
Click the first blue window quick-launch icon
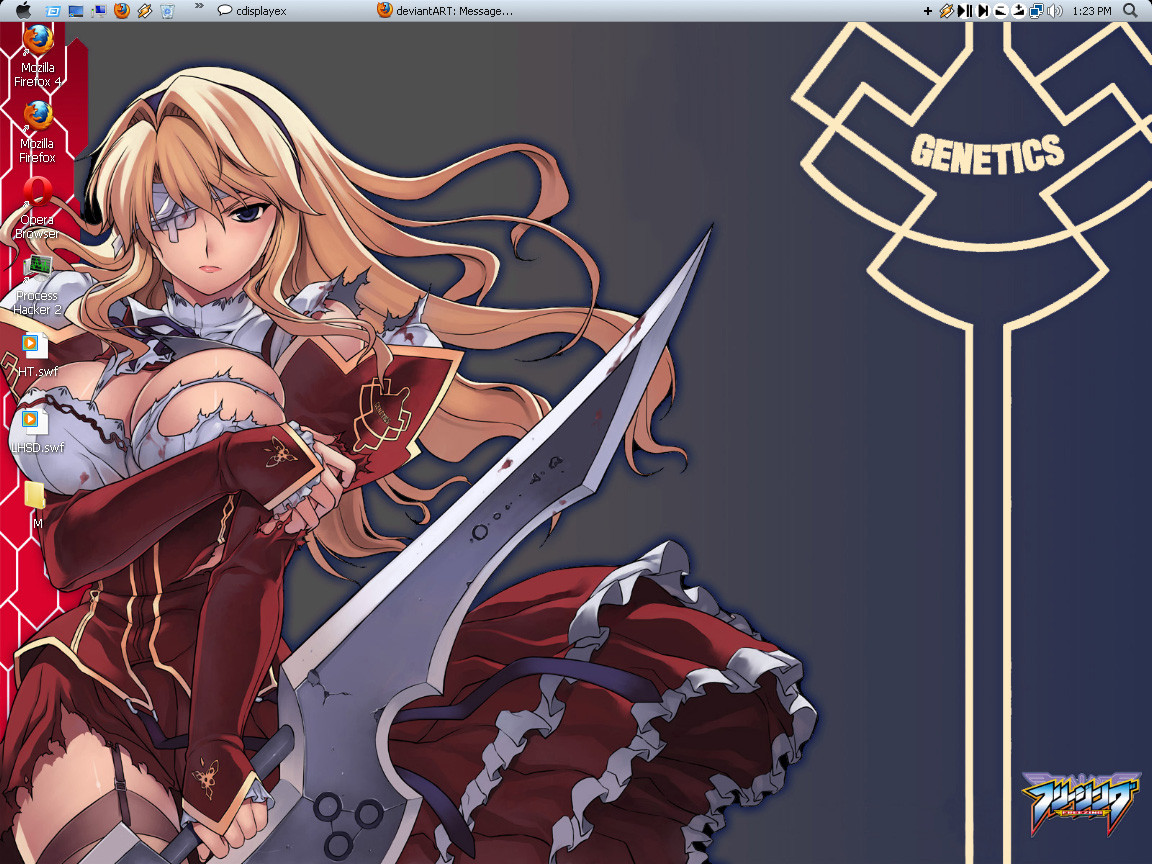tap(53, 11)
